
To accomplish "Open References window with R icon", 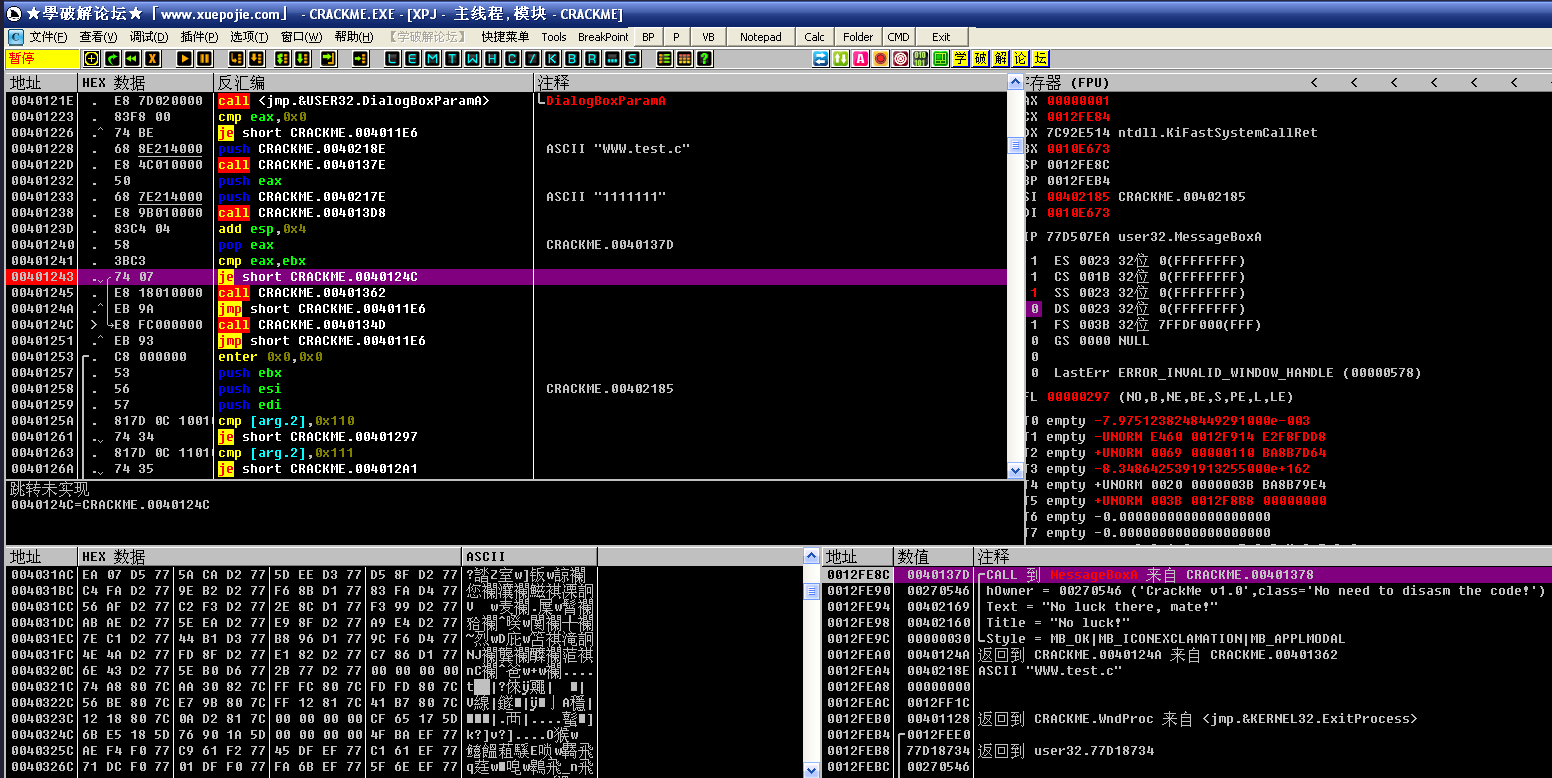I will (x=593, y=59).
